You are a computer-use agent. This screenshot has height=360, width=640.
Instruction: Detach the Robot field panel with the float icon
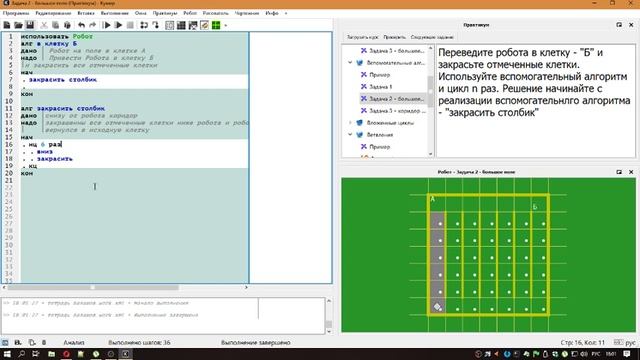click(x=619, y=172)
